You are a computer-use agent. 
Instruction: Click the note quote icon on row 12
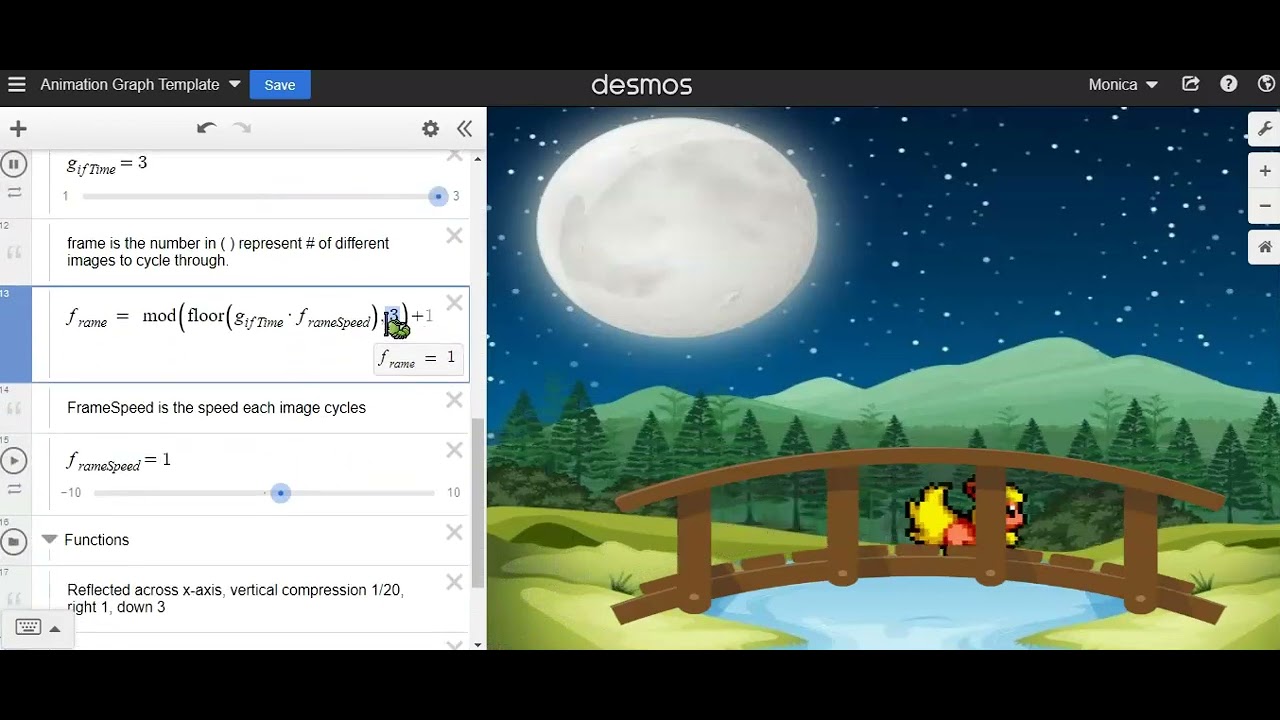(x=14, y=253)
